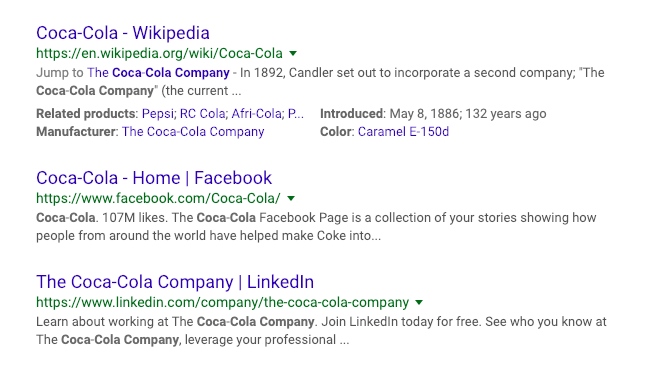This screenshot has width=649, height=369.
Task: Click the LinkedIn result description text
Action: pyautogui.click(x=321, y=331)
